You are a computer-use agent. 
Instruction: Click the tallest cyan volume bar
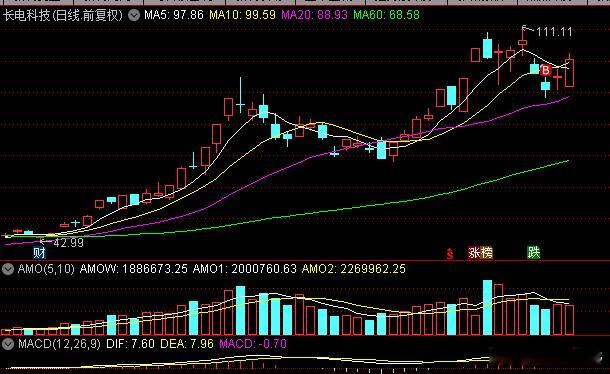coord(487,307)
